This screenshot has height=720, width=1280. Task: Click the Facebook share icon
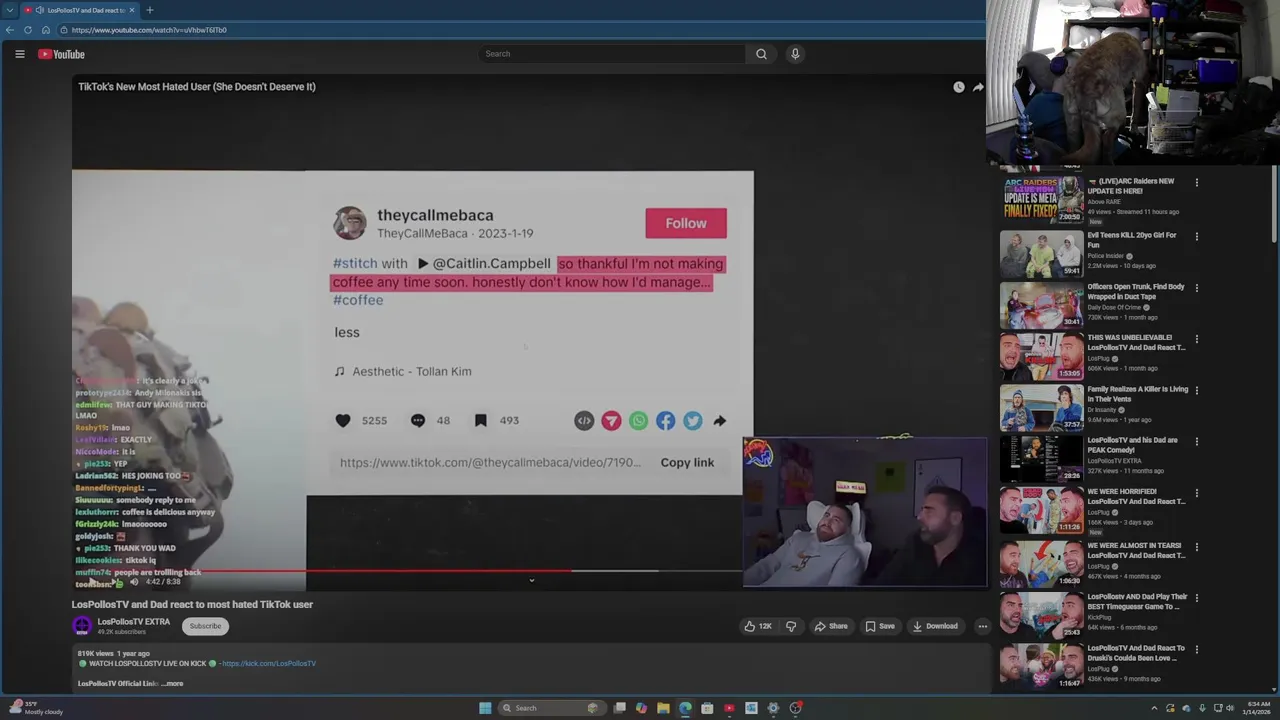click(x=665, y=421)
